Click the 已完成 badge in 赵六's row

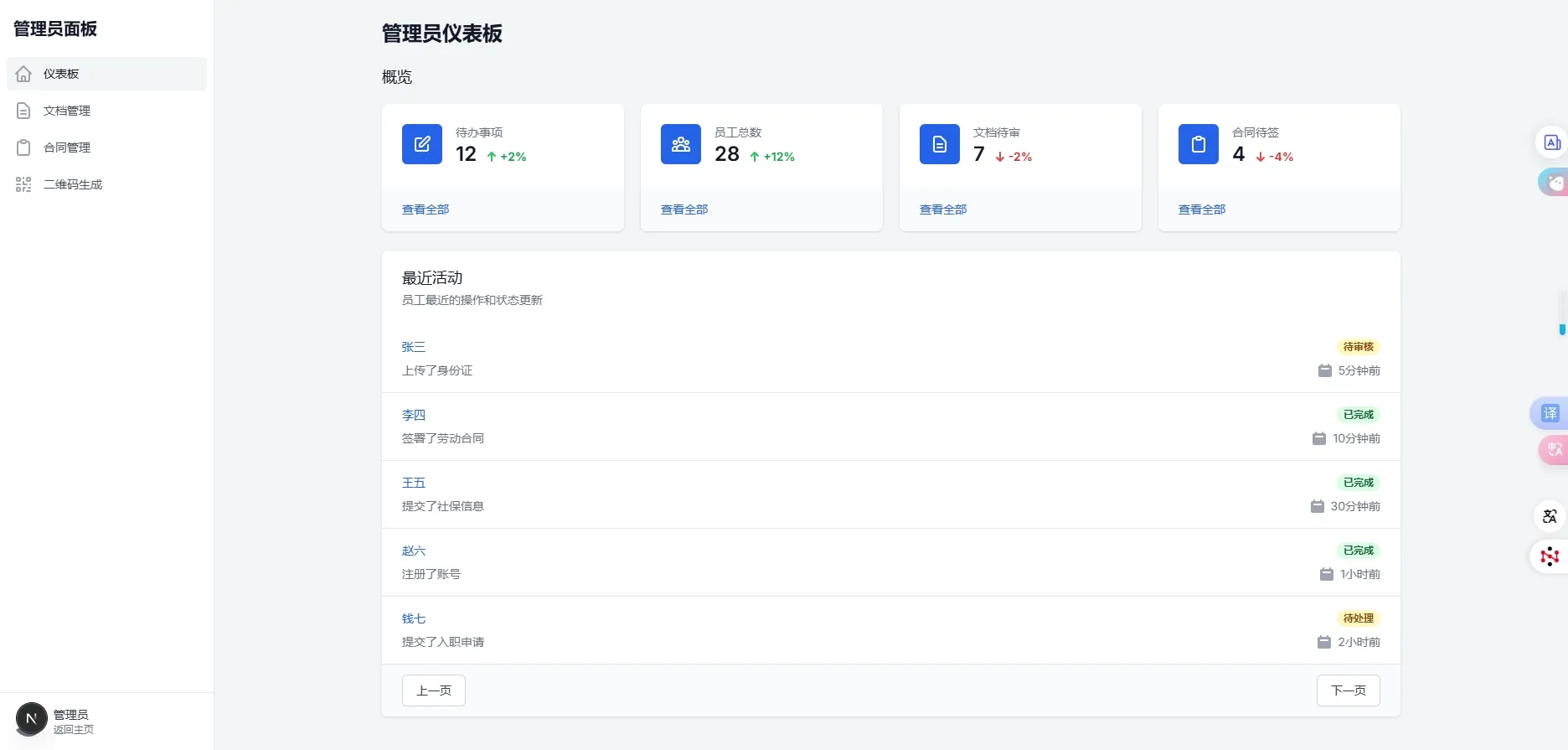tap(1359, 551)
